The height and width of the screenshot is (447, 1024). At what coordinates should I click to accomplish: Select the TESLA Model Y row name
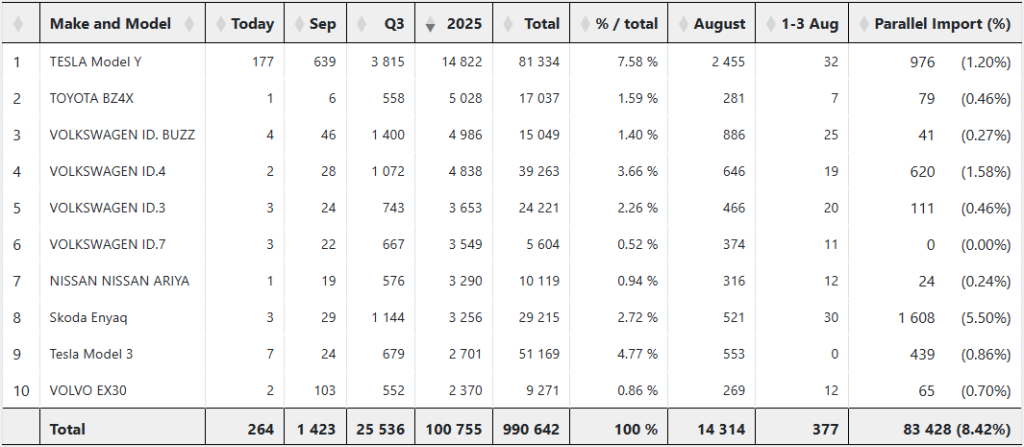(95, 62)
